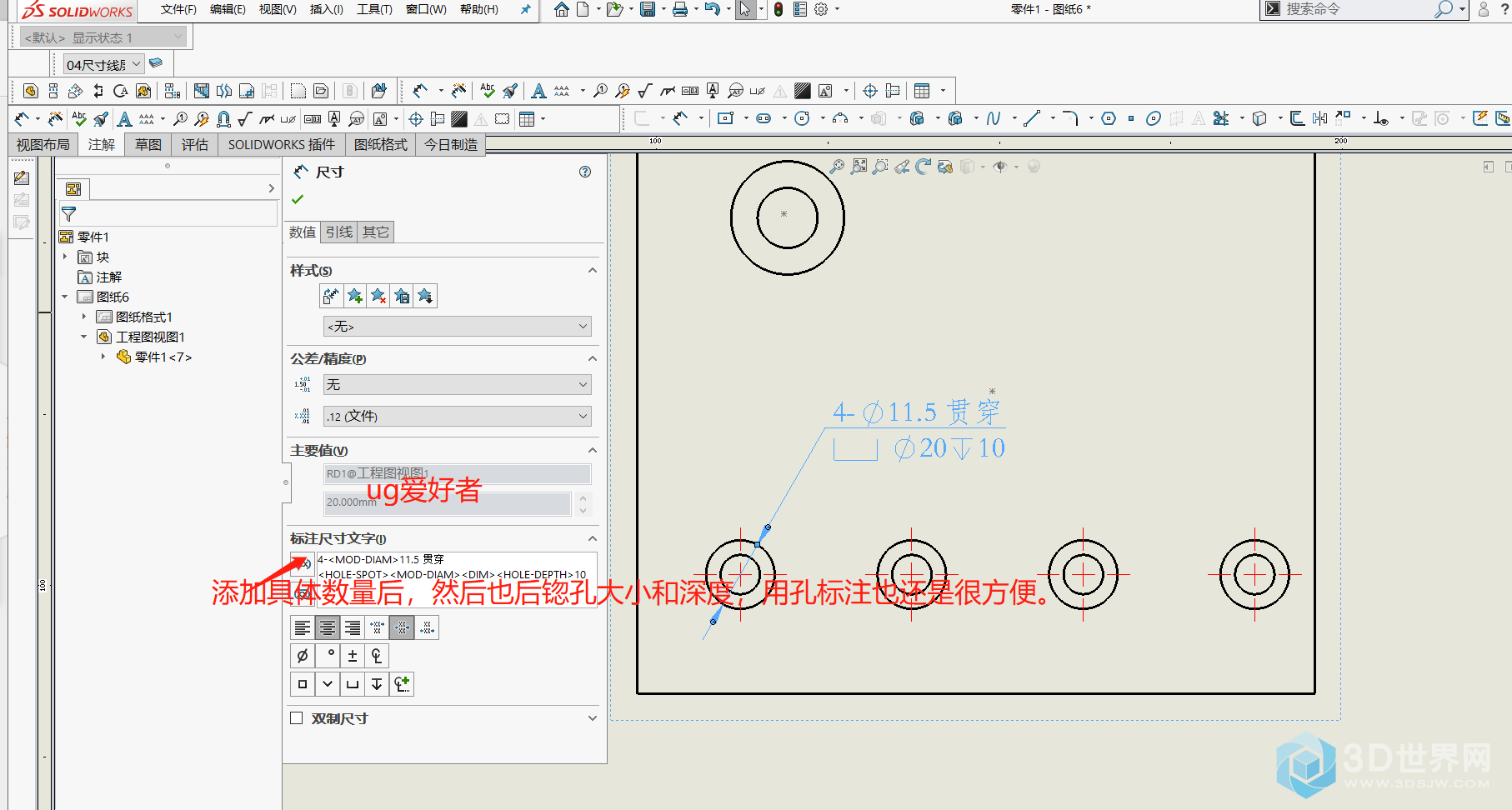1512x810 pixels.
Task: Switch to the 引线 tab
Action: (x=339, y=232)
